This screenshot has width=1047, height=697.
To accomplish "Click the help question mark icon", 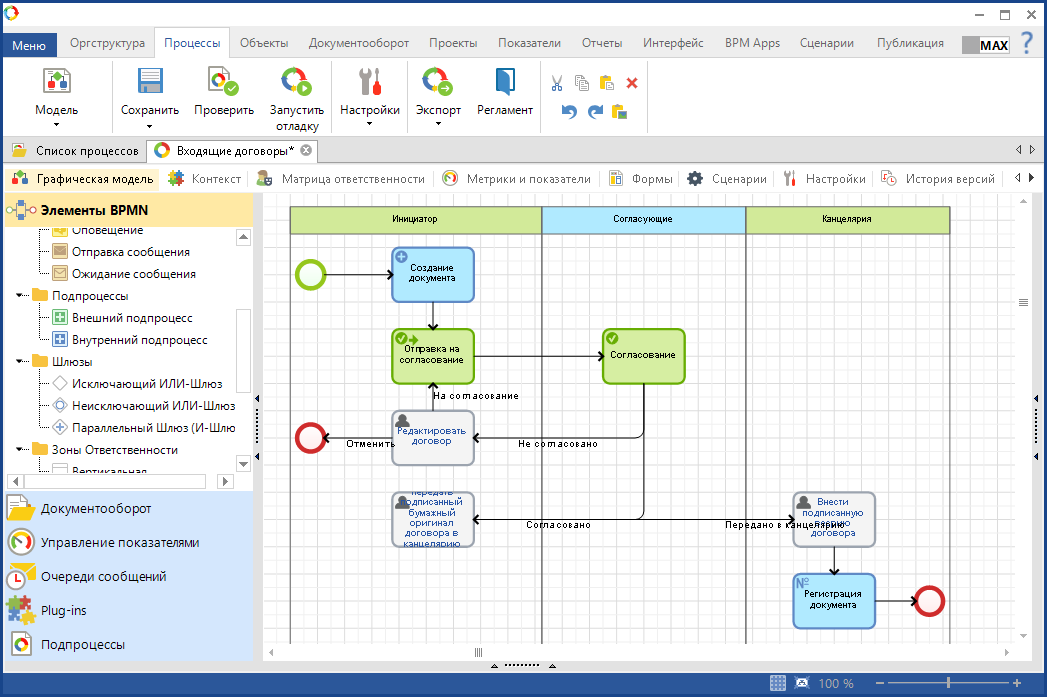I will pos(1026,43).
